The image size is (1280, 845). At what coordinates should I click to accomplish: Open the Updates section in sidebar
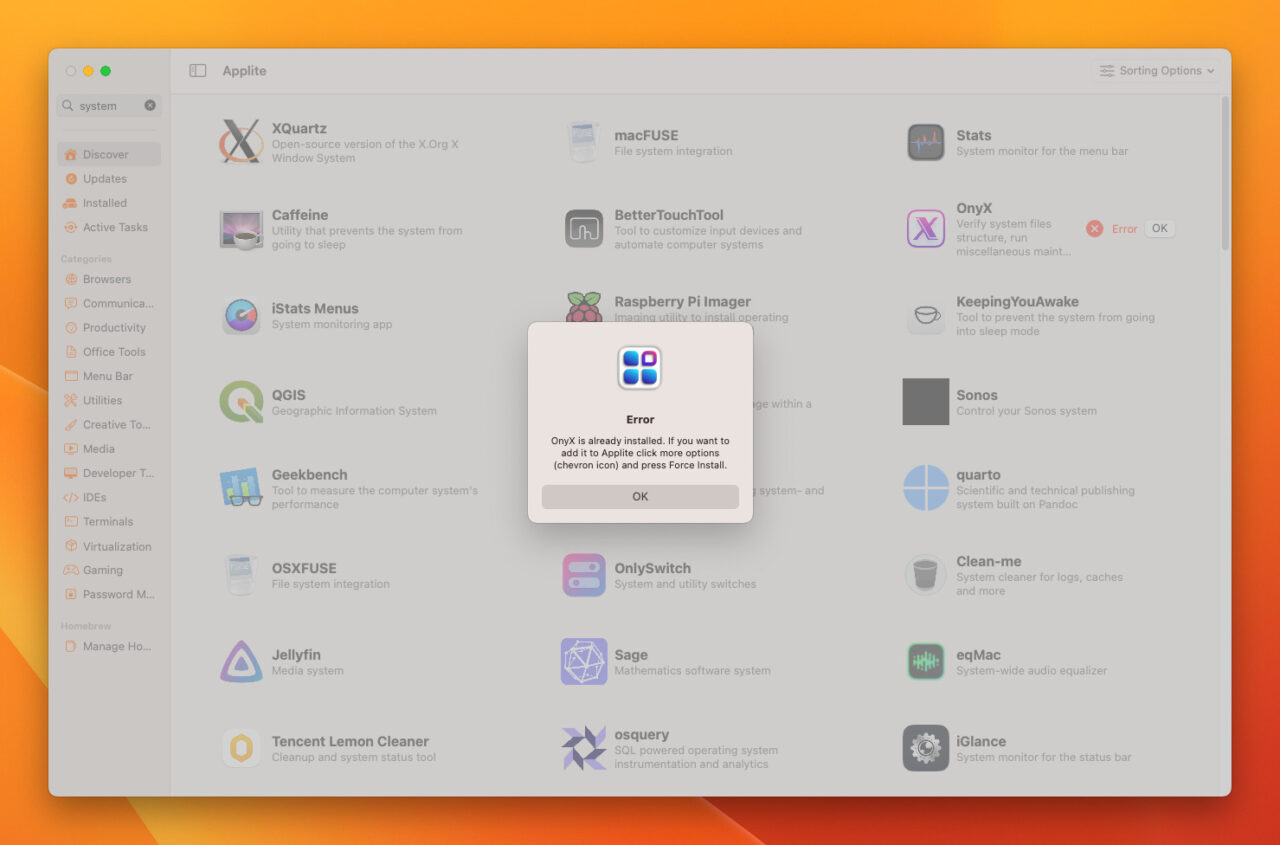[105, 179]
